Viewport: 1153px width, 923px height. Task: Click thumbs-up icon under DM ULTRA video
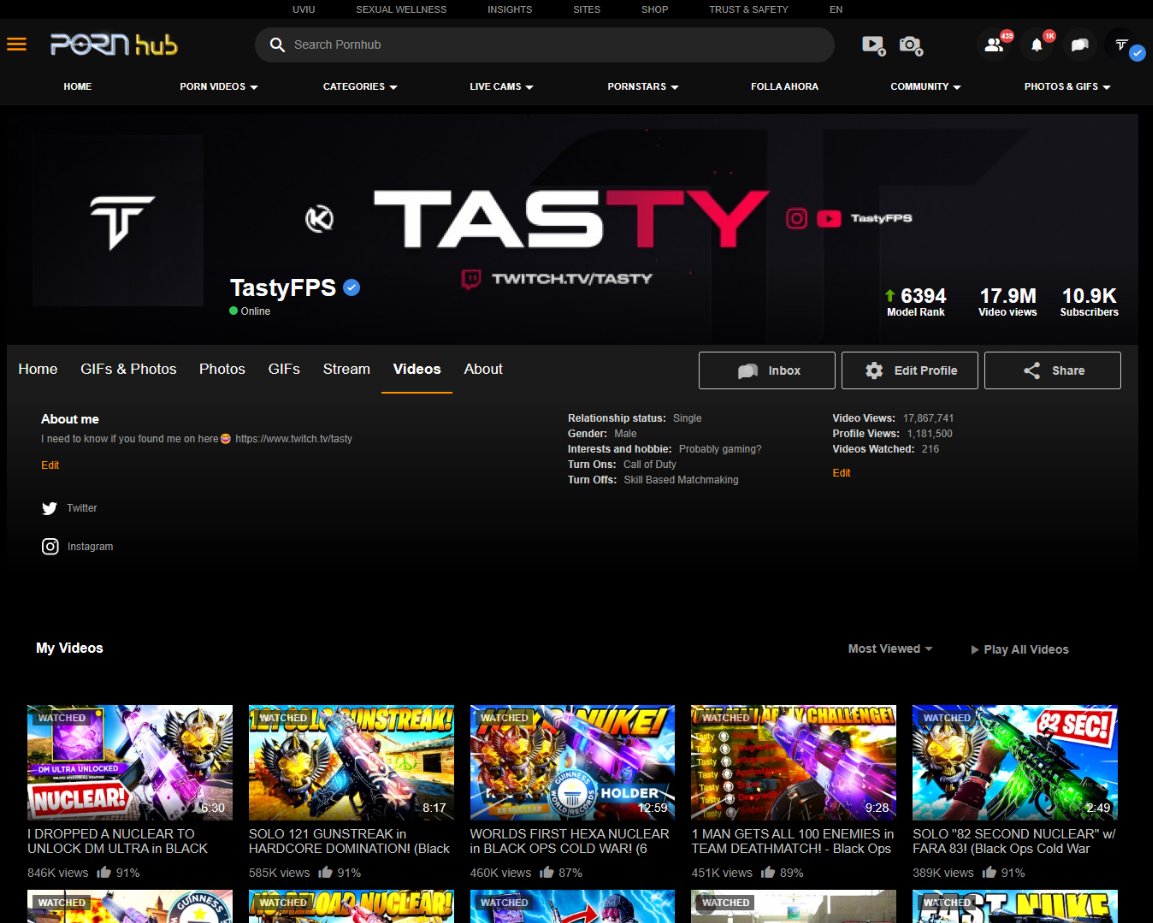point(103,872)
